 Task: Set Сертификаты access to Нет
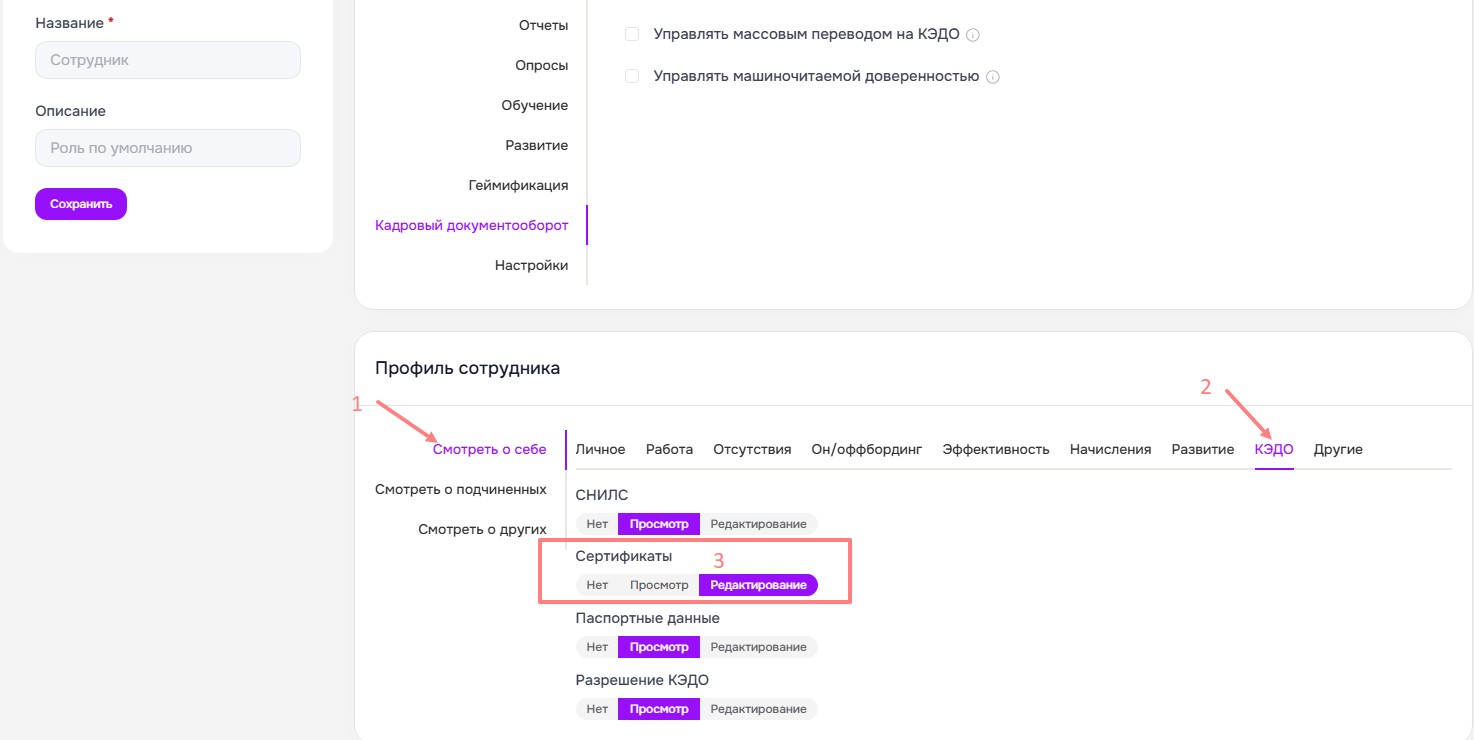[x=597, y=585]
